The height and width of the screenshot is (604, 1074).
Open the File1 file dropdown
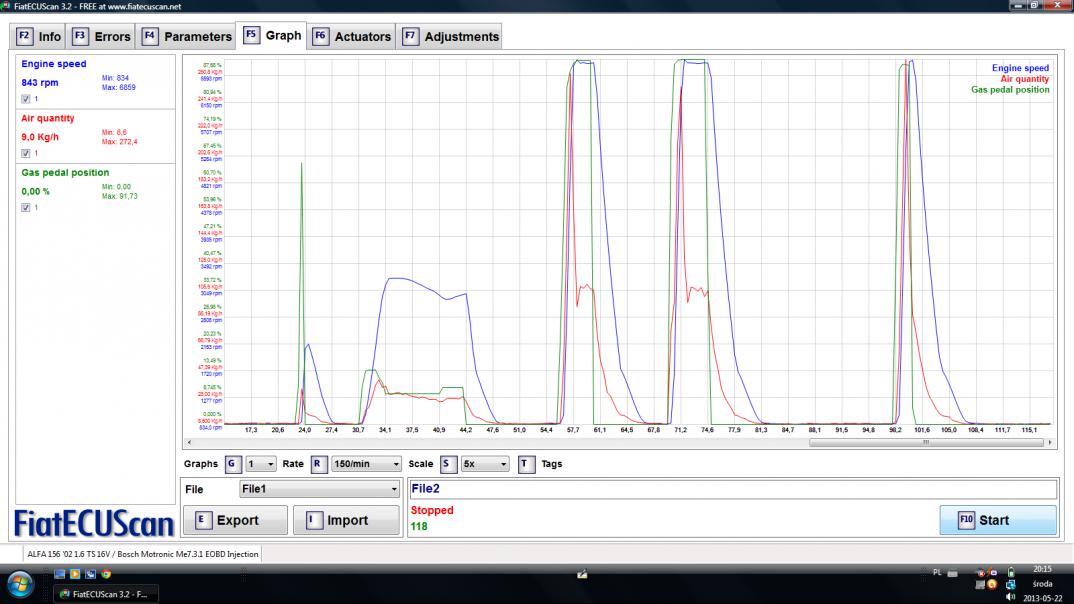318,490
